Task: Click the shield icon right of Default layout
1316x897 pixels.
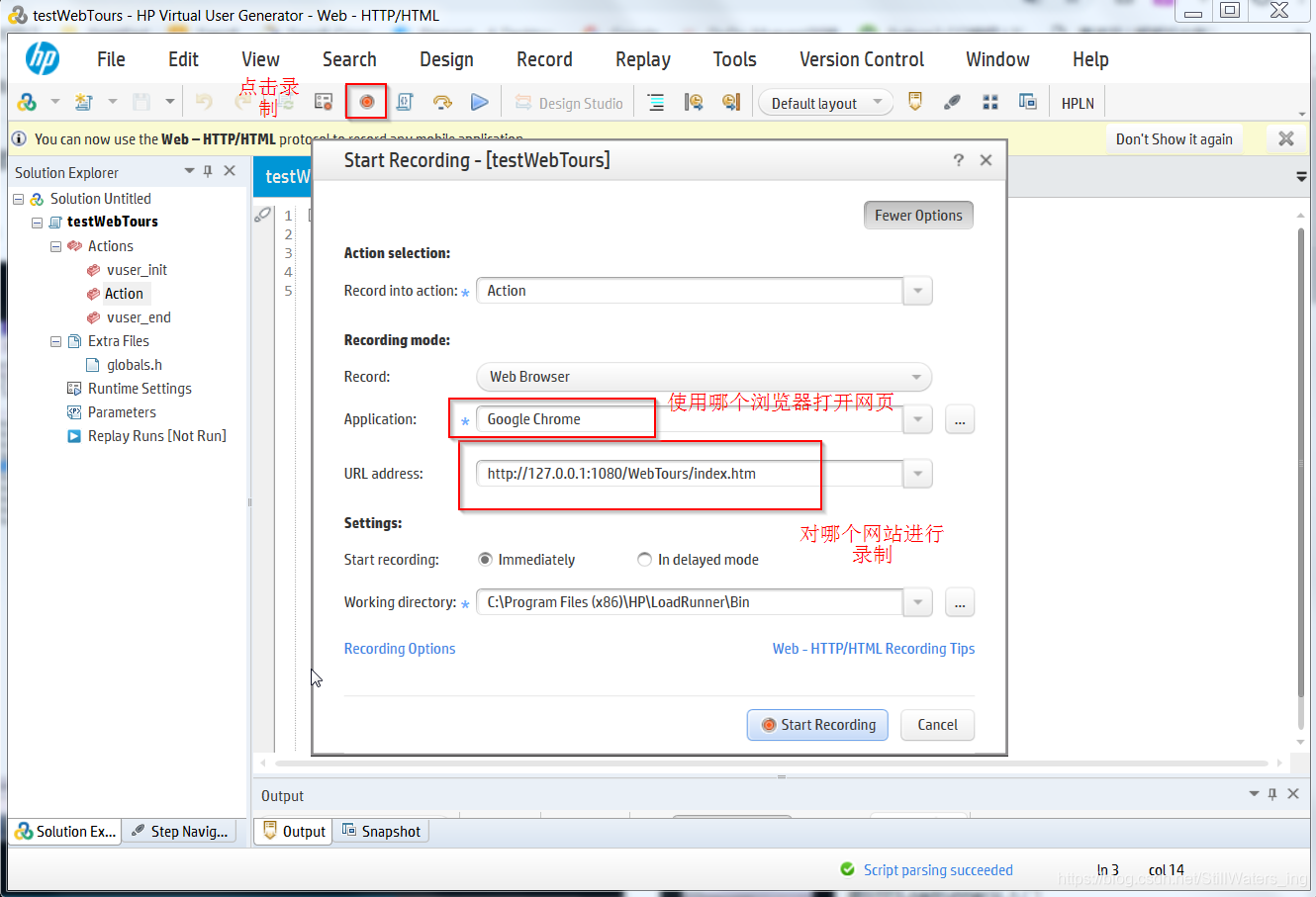Action: [x=915, y=102]
